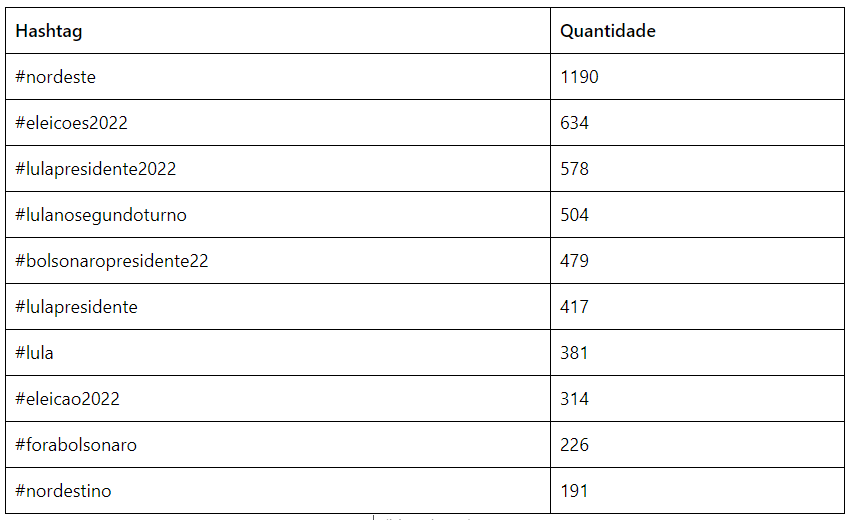Click the 417 quantity cell
Screen dimensions: 848x520
(575, 307)
